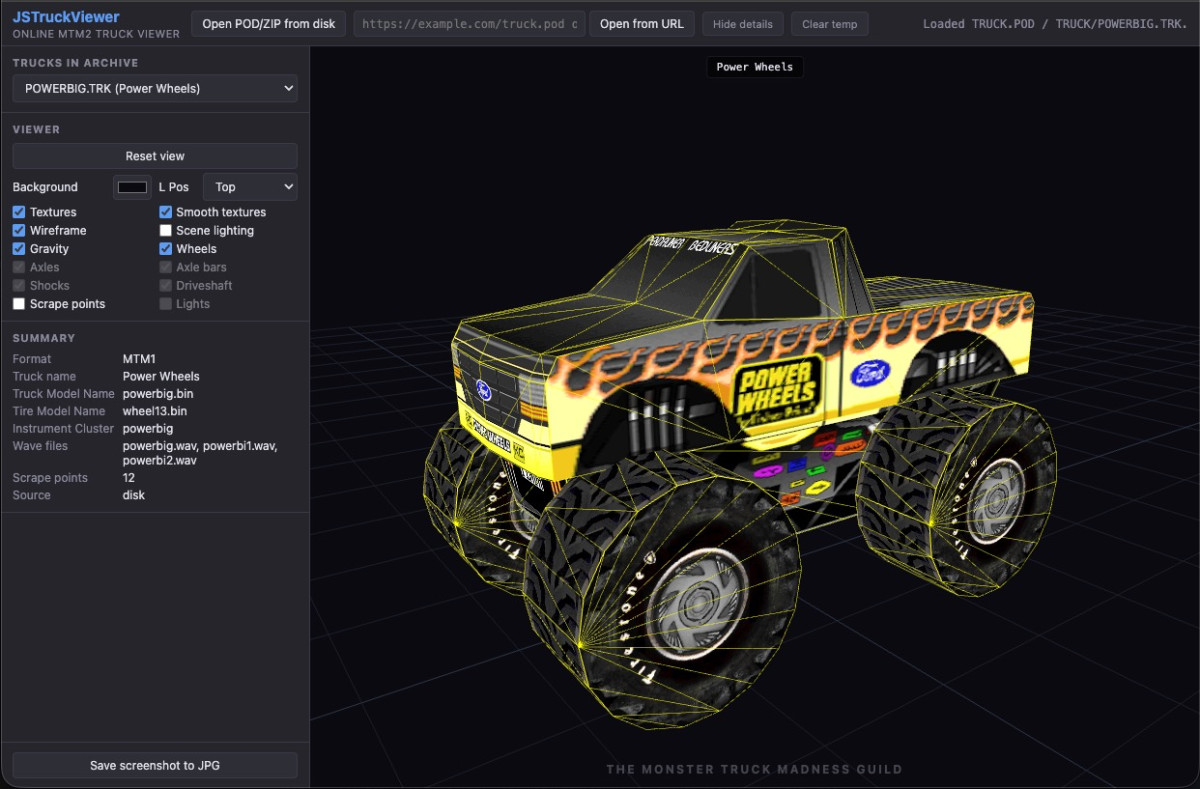Uncheck the Wheels checkbox

[x=166, y=248]
